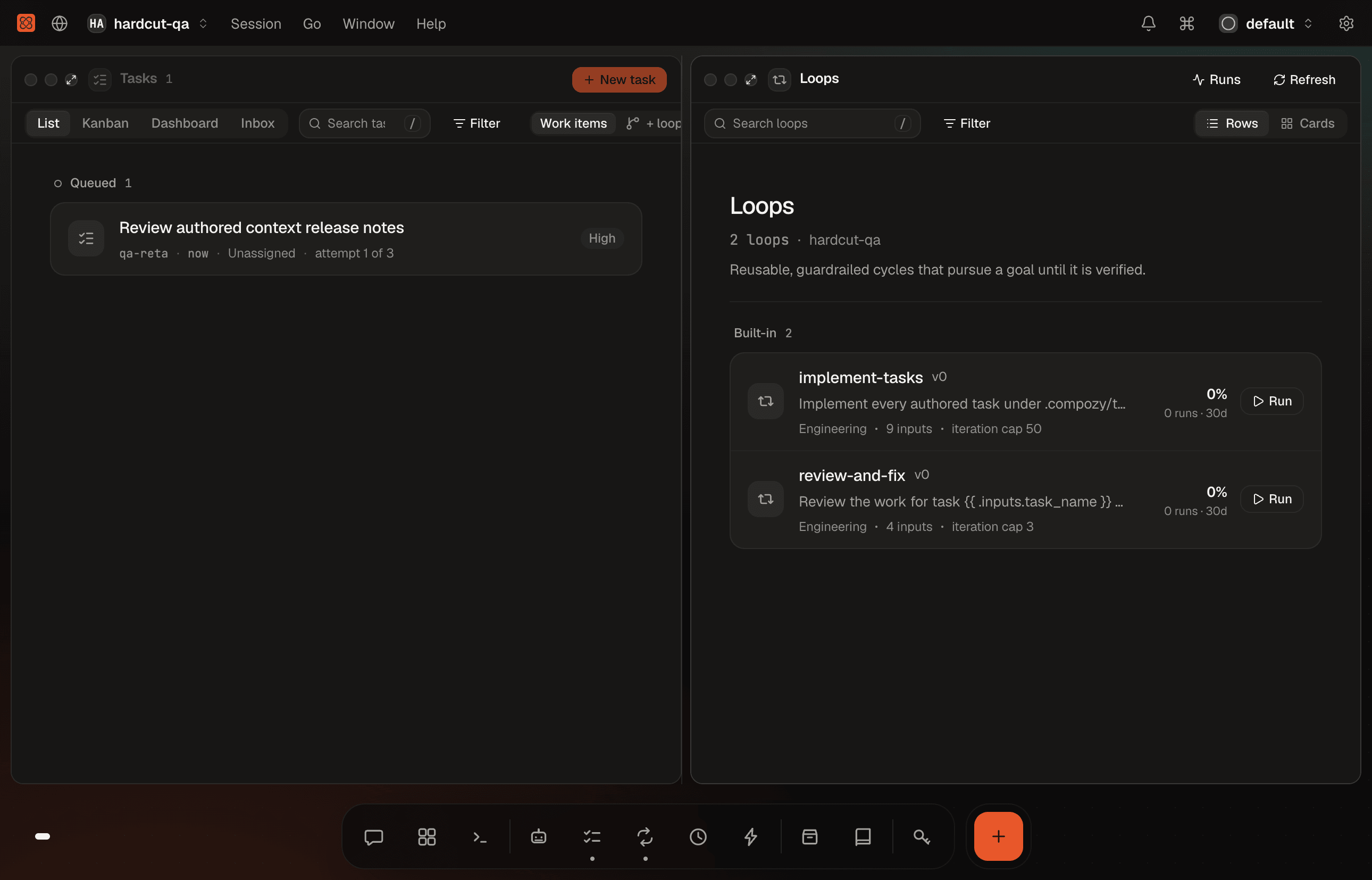Open the loops cycle icon in dock
Image resolution: width=1372 pixels, height=880 pixels.
pyautogui.click(x=645, y=836)
